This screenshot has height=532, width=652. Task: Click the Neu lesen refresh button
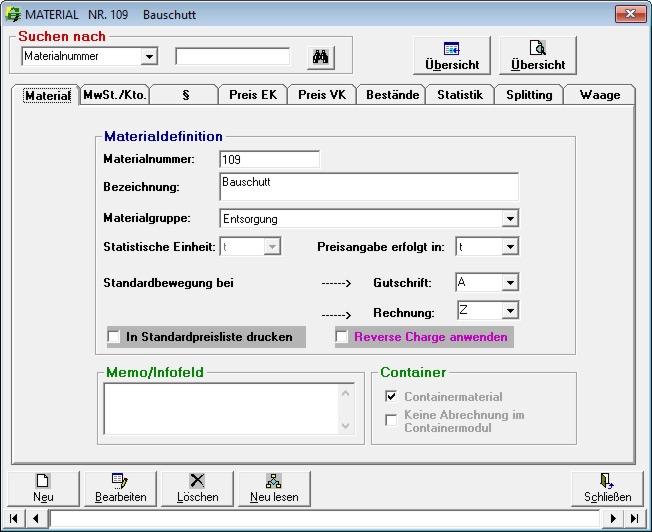[274, 488]
